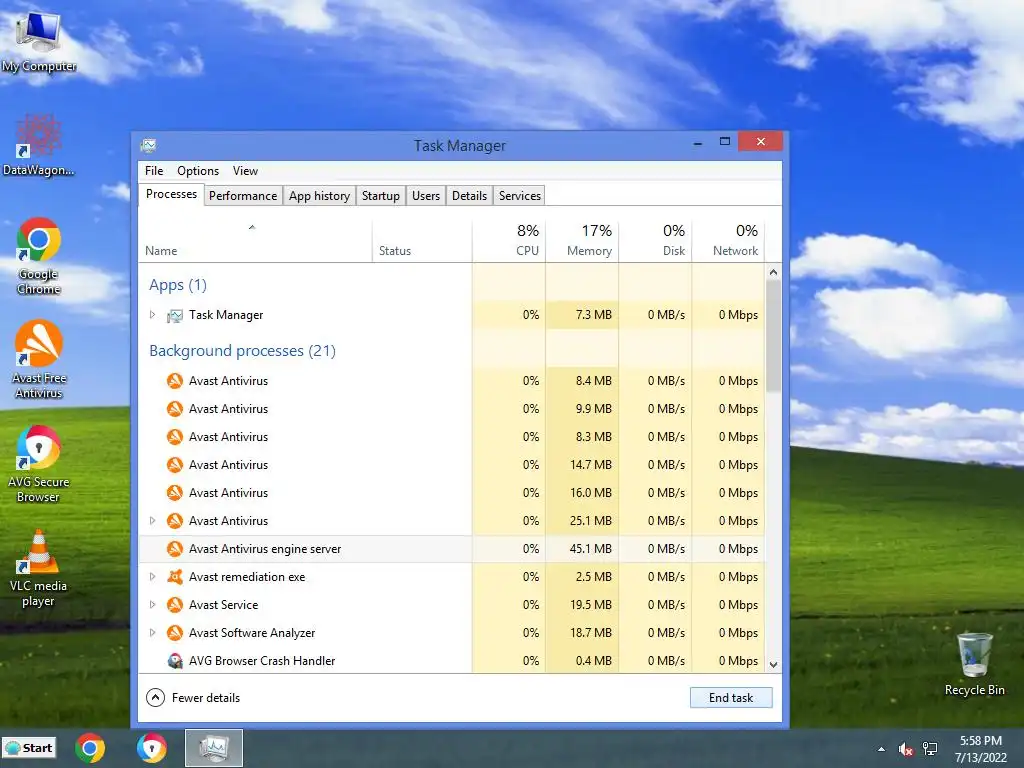Select Avast Antivirus 9.9 MB row
Viewport: 1024px width, 768px height.
point(451,409)
